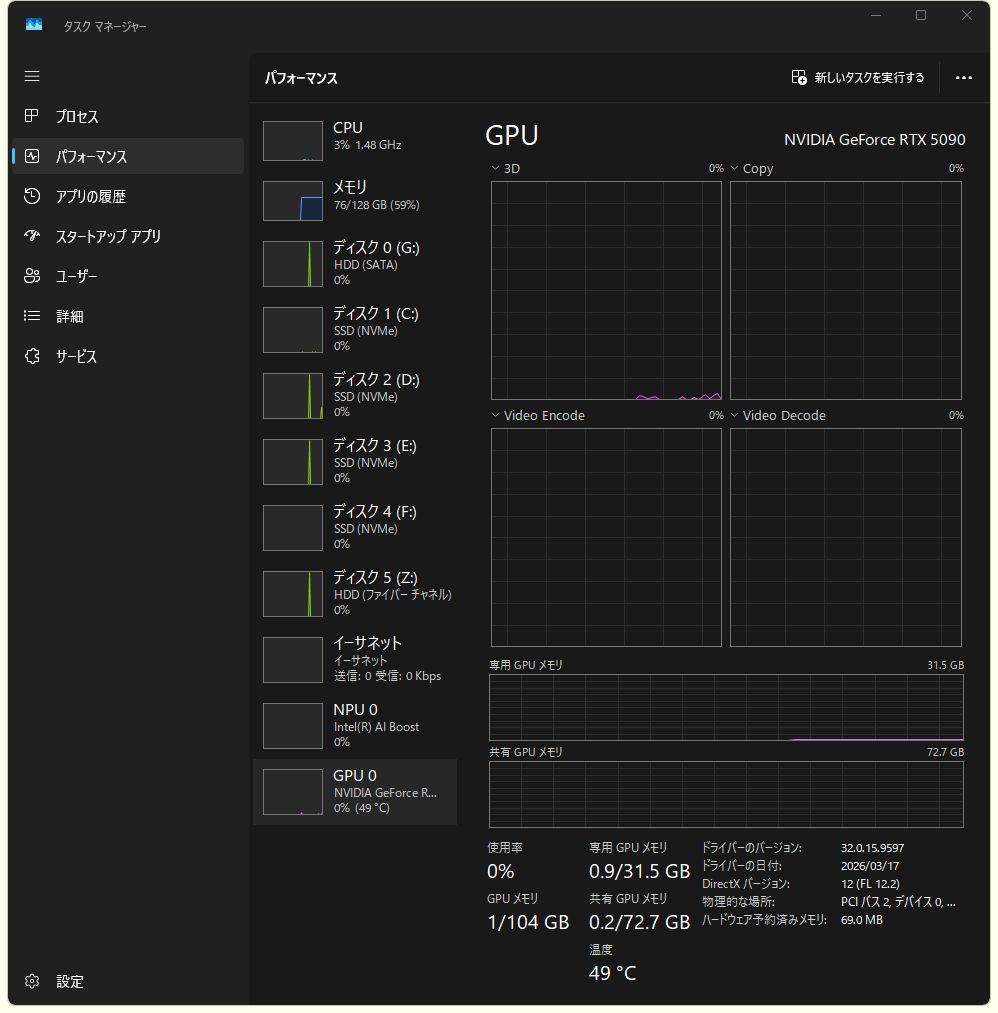Open スタートアップ アプリ via its icon
Image resolution: width=998 pixels, height=1013 pixels.
pos(32,236)
